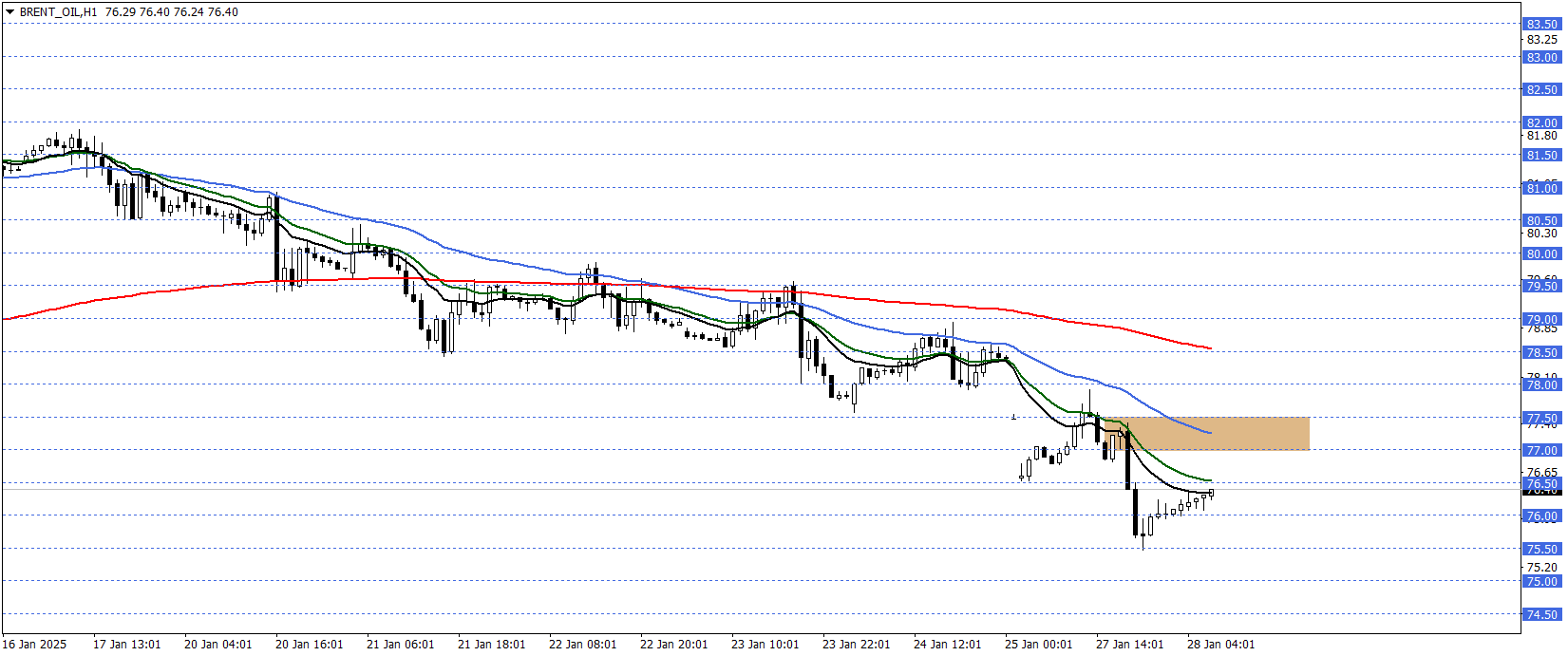Click the 83.50 price level label
Viewport: 1568px width, 656px height.
(1541, 24)
